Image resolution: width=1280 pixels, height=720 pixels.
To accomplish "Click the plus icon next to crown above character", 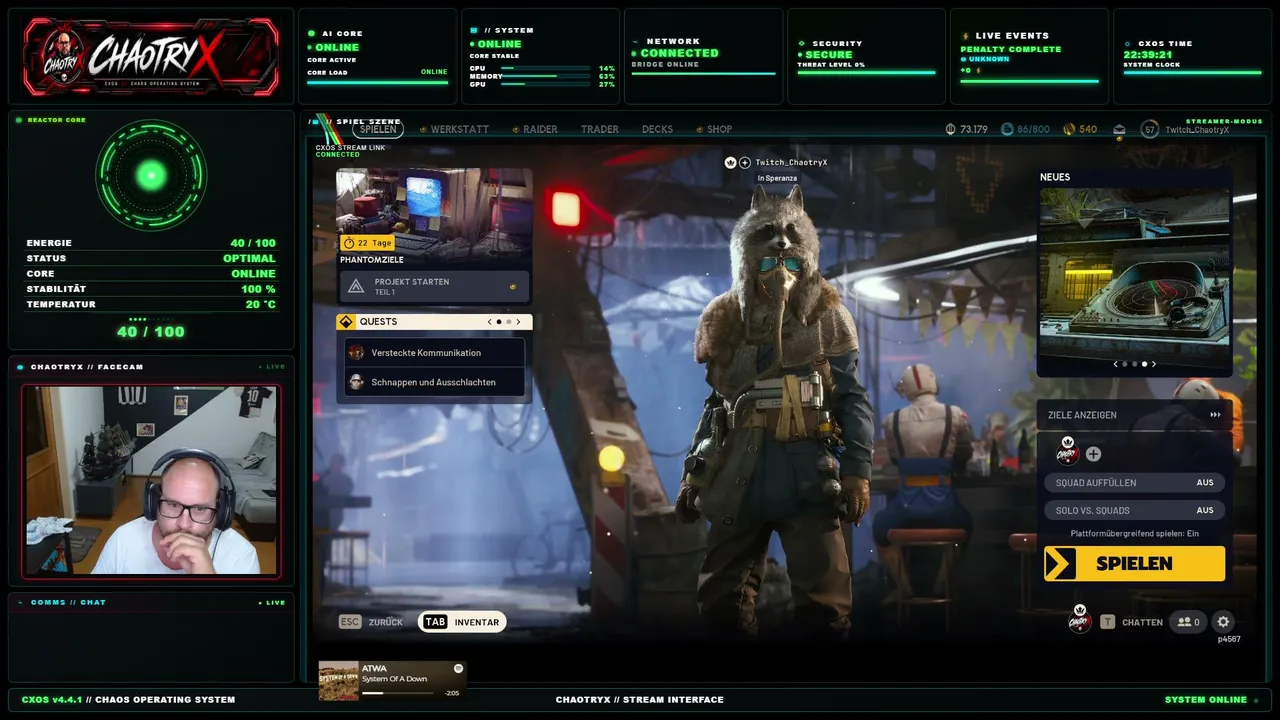I will [745, 162].
